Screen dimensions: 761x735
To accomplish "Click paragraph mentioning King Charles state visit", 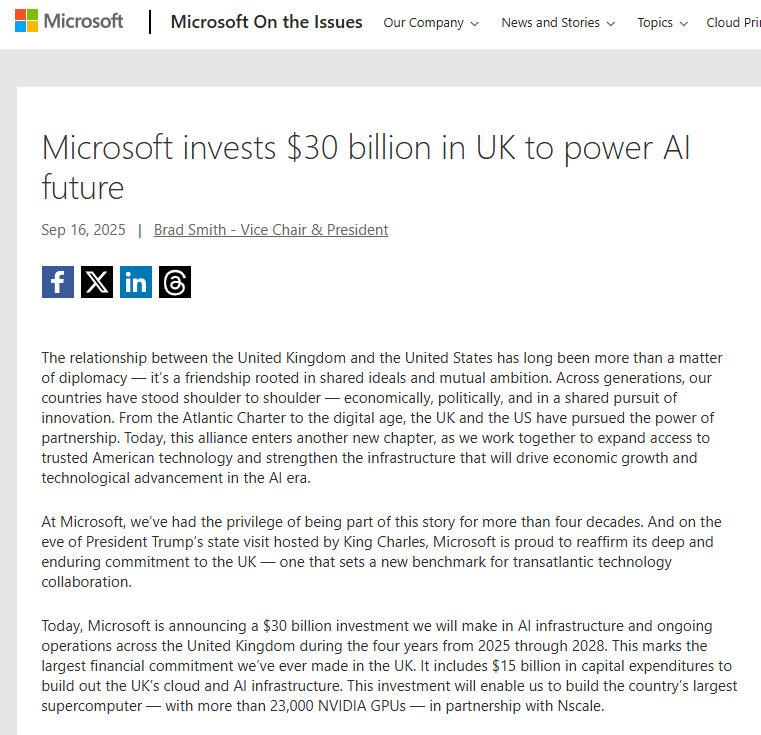I will click(380, 552).
